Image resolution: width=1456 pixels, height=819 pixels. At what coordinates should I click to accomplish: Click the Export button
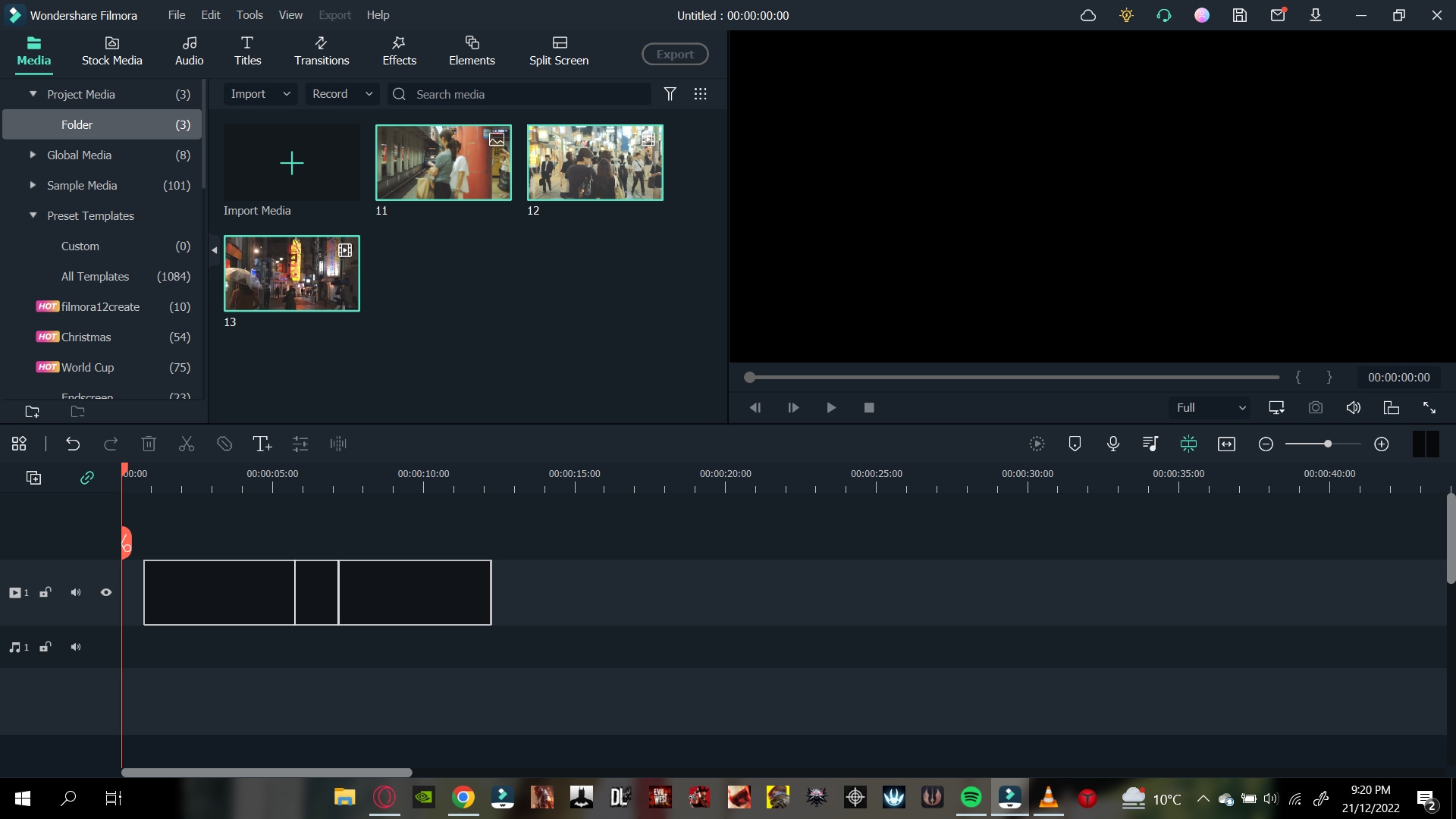(675, 54)
